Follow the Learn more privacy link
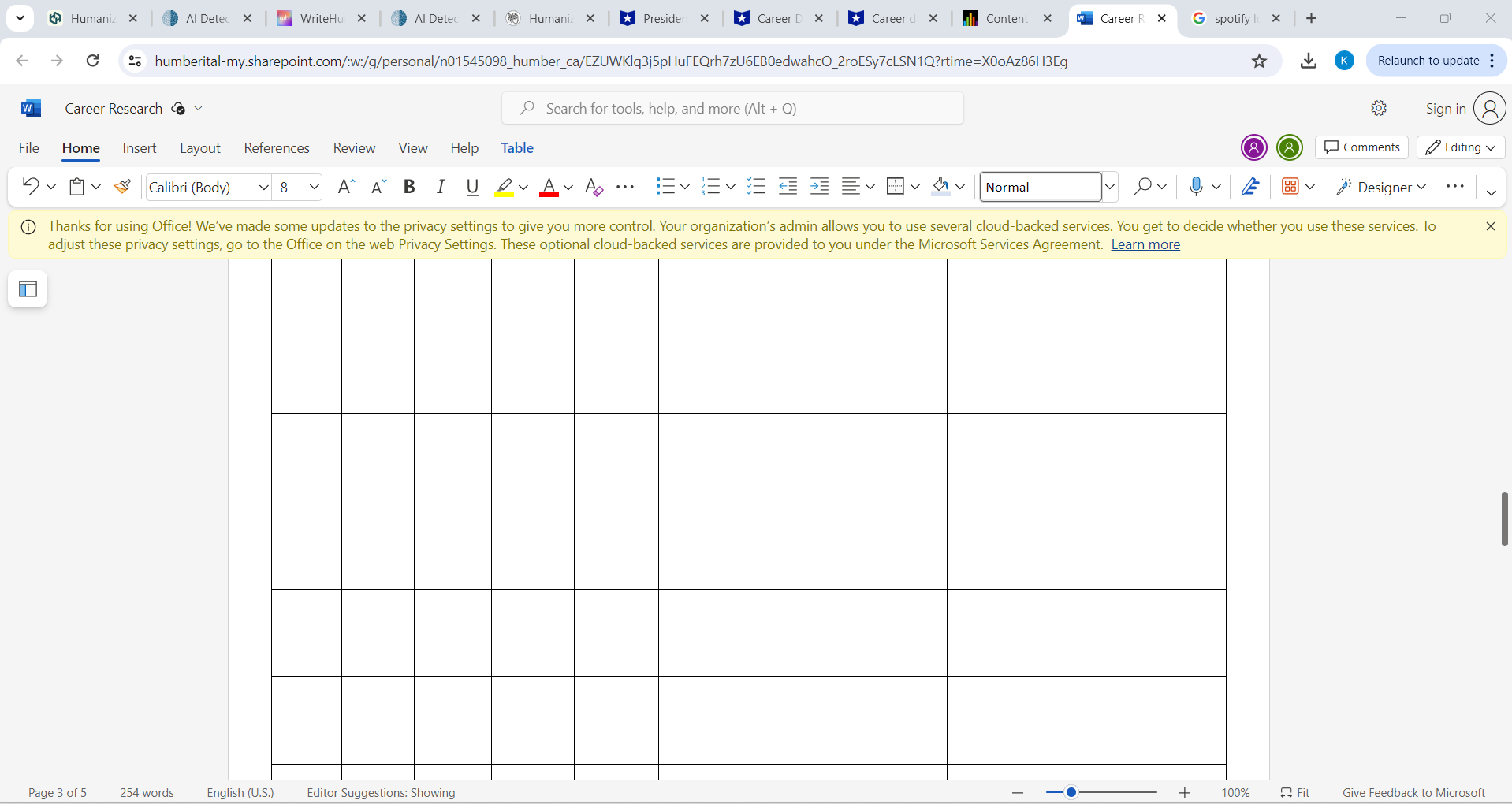 pos(1145,244)
